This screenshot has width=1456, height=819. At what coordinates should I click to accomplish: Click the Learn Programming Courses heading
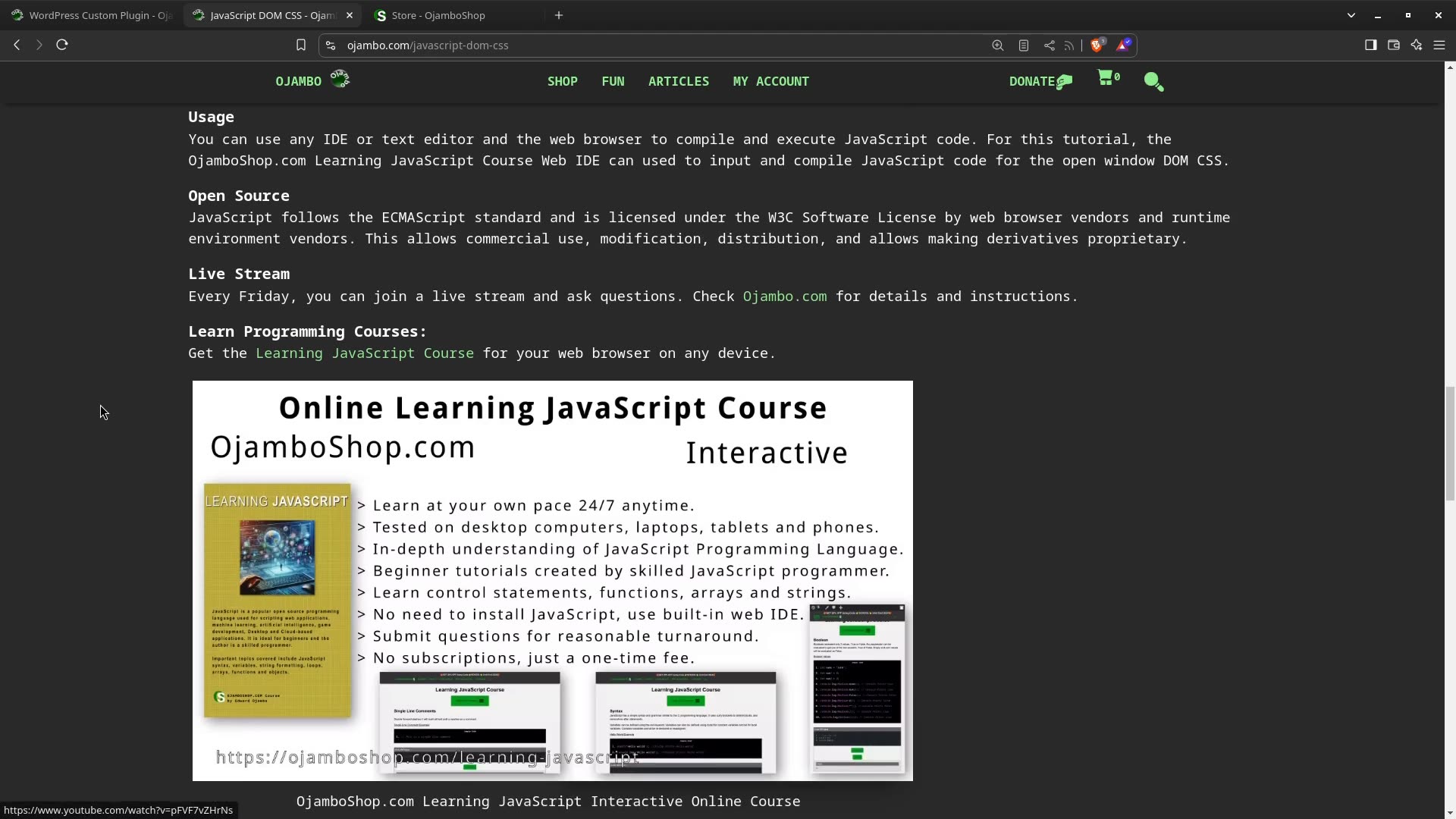click(308, 331)
